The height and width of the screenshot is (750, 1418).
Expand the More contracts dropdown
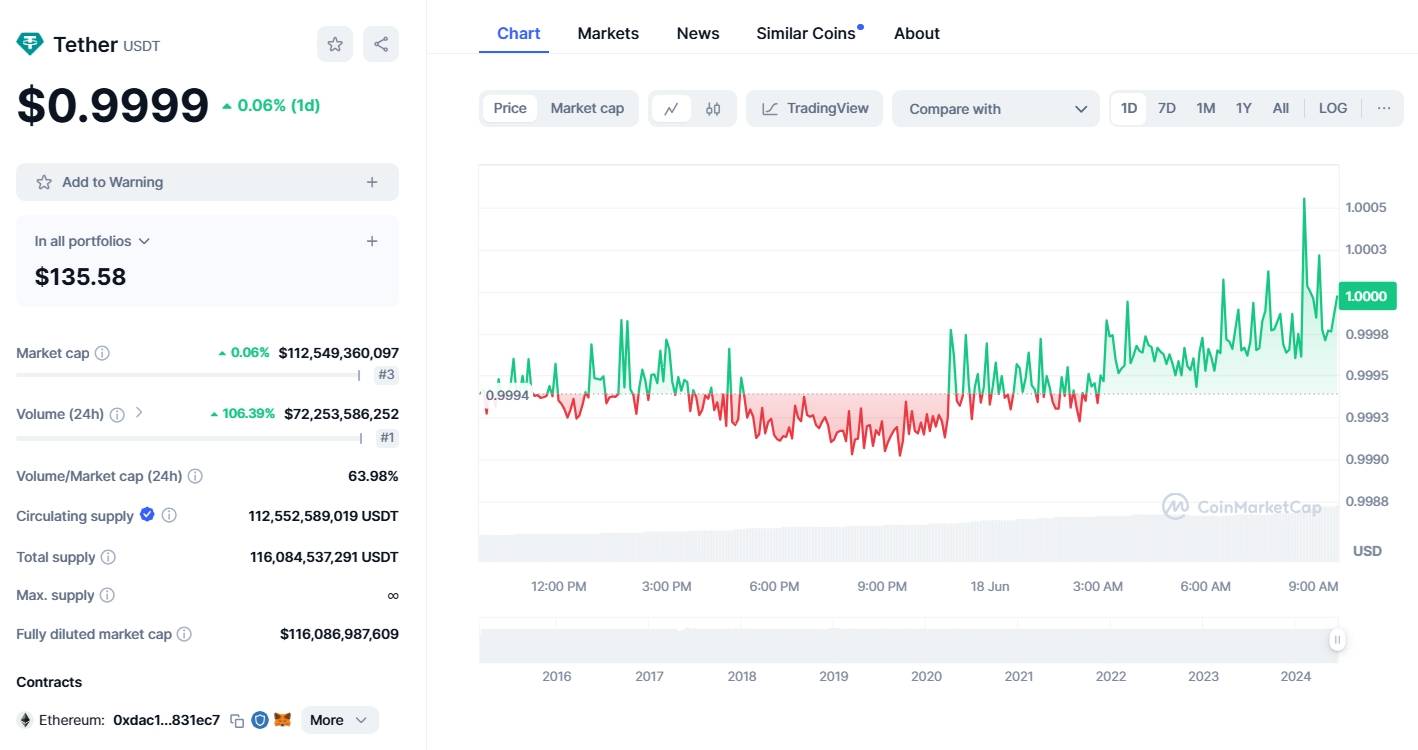(x=339, y=720)
